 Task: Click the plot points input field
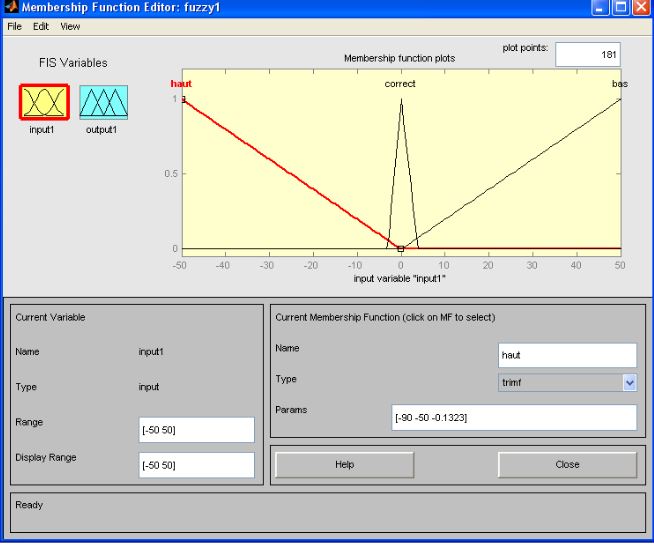(x=588, y=56)
